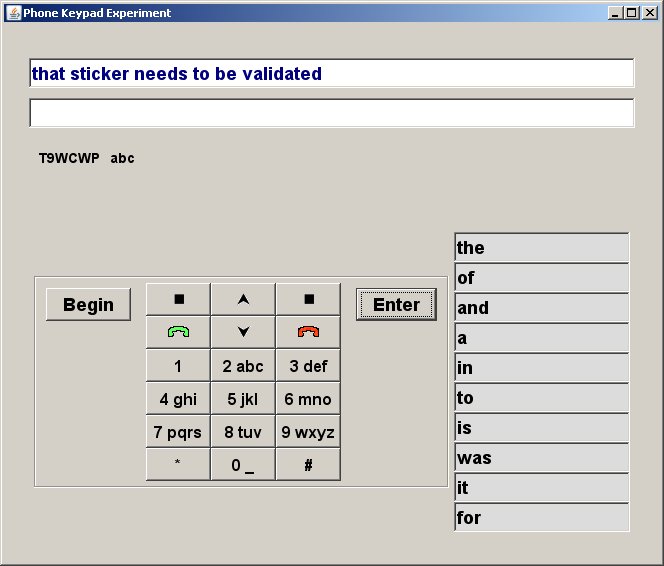Click the up arrow navigation key
The width and height of the screenshot is (664, 566).
click(243, 299)
